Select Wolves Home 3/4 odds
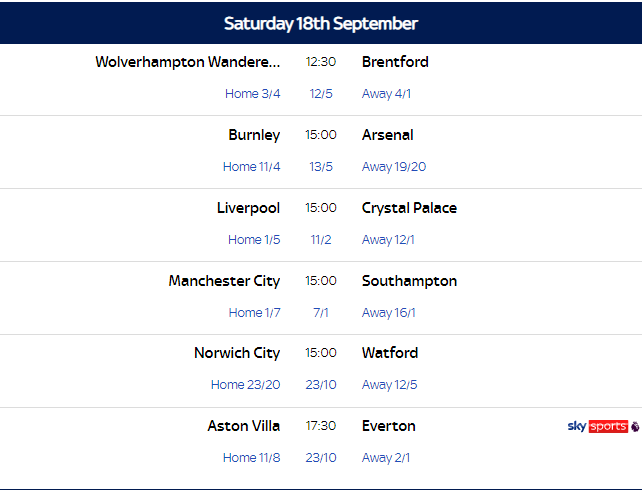 [x=253, y=94]
